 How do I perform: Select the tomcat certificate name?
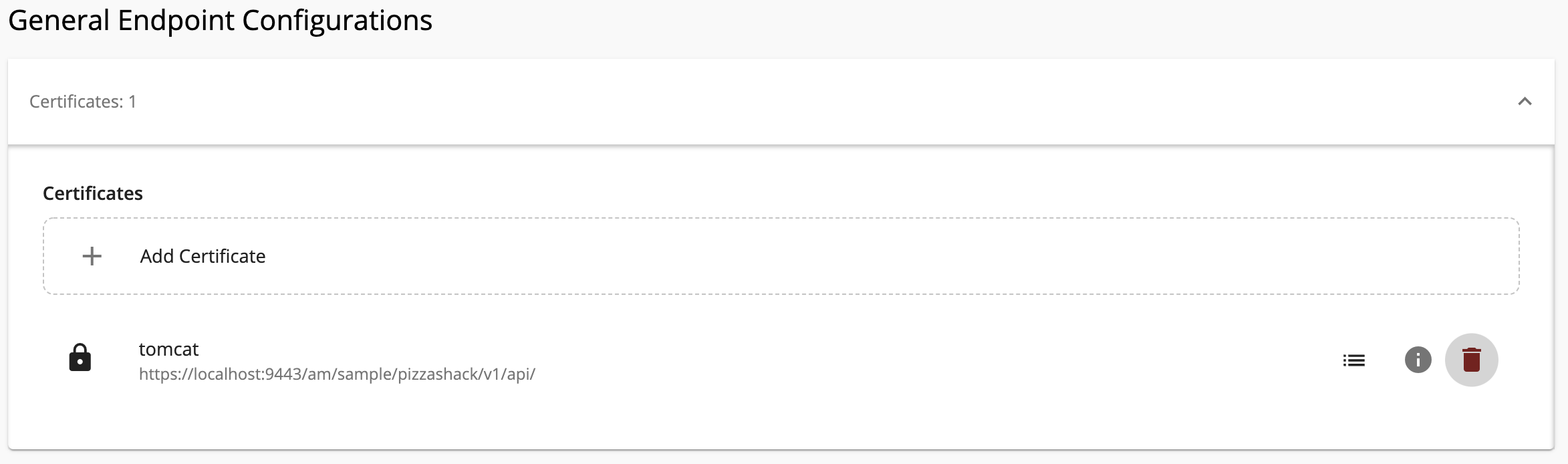coord(168,349)
